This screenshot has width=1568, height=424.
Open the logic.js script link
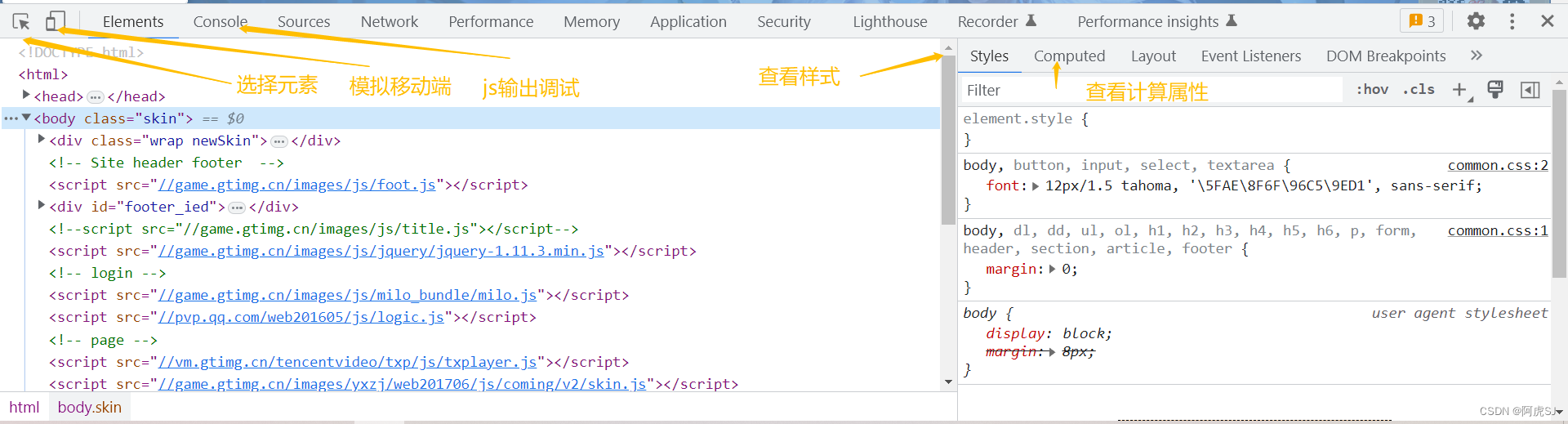pyautogui.click(x=301, y=317)
